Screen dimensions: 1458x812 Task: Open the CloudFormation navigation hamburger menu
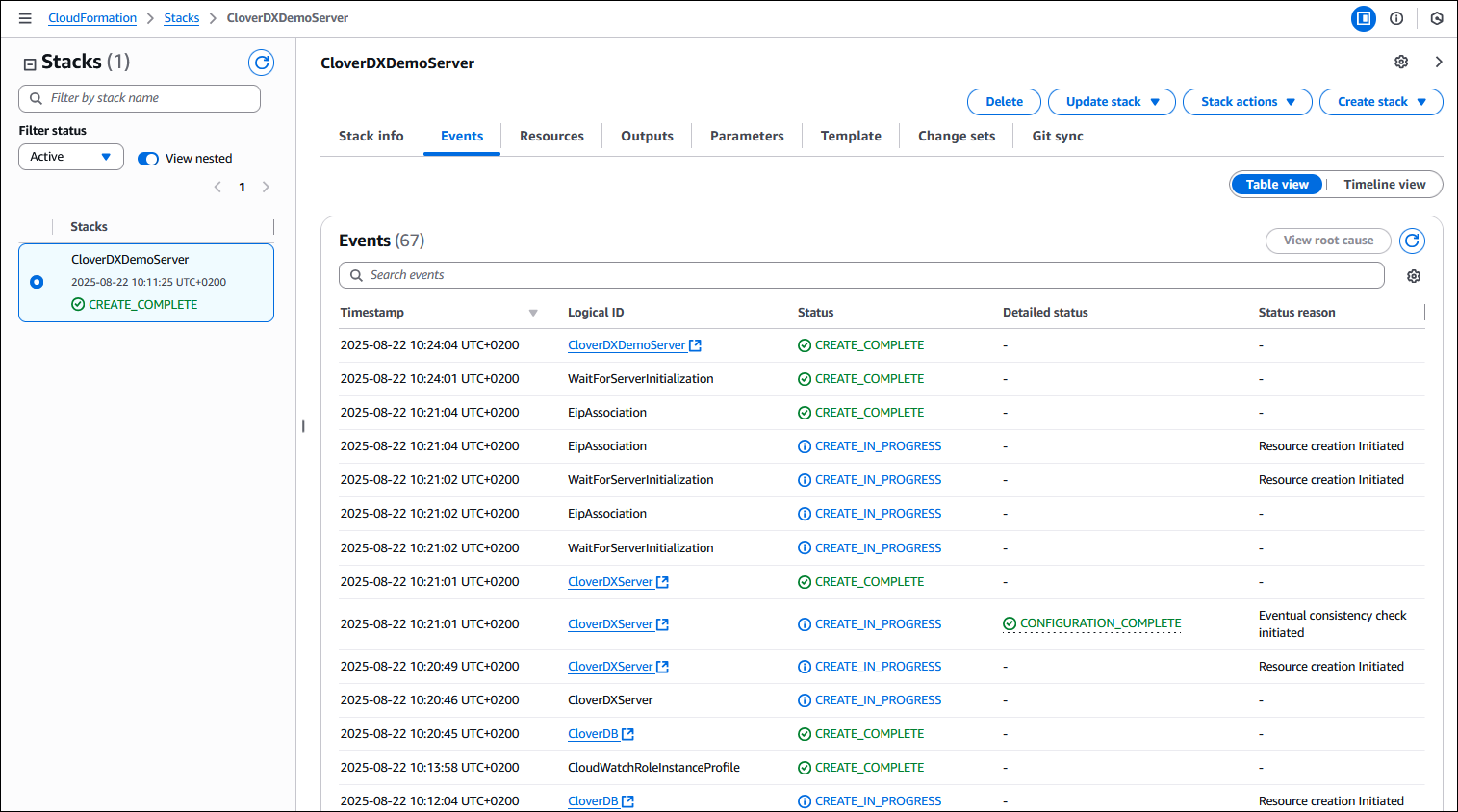click(x=25, y=17)
